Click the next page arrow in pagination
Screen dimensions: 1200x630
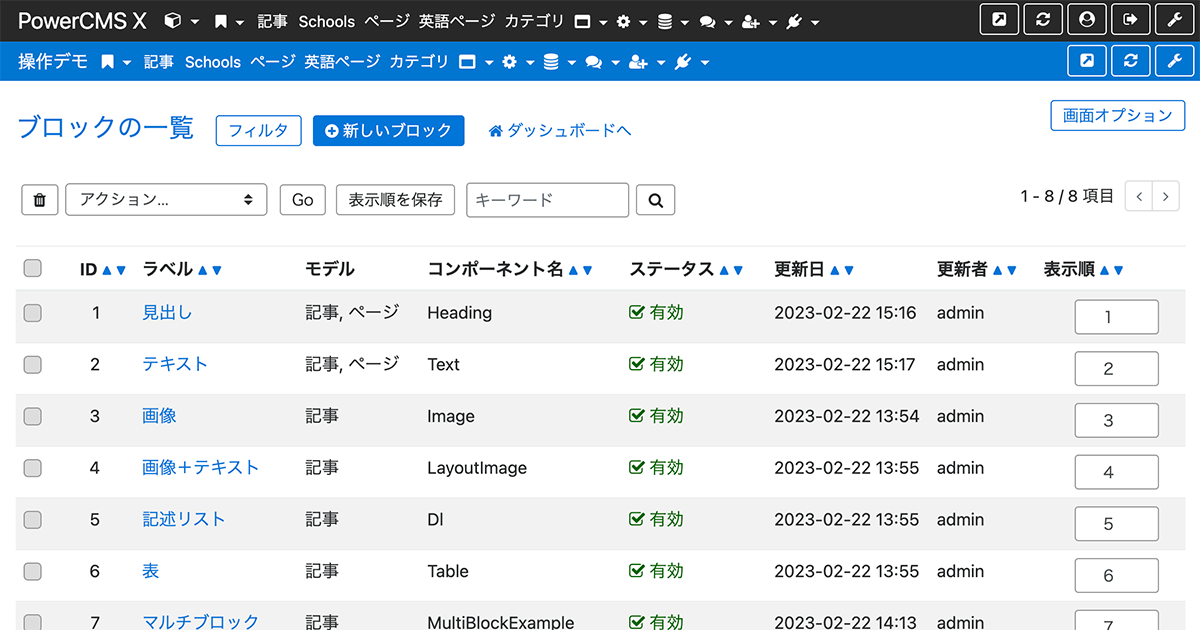coord(1165,196)
